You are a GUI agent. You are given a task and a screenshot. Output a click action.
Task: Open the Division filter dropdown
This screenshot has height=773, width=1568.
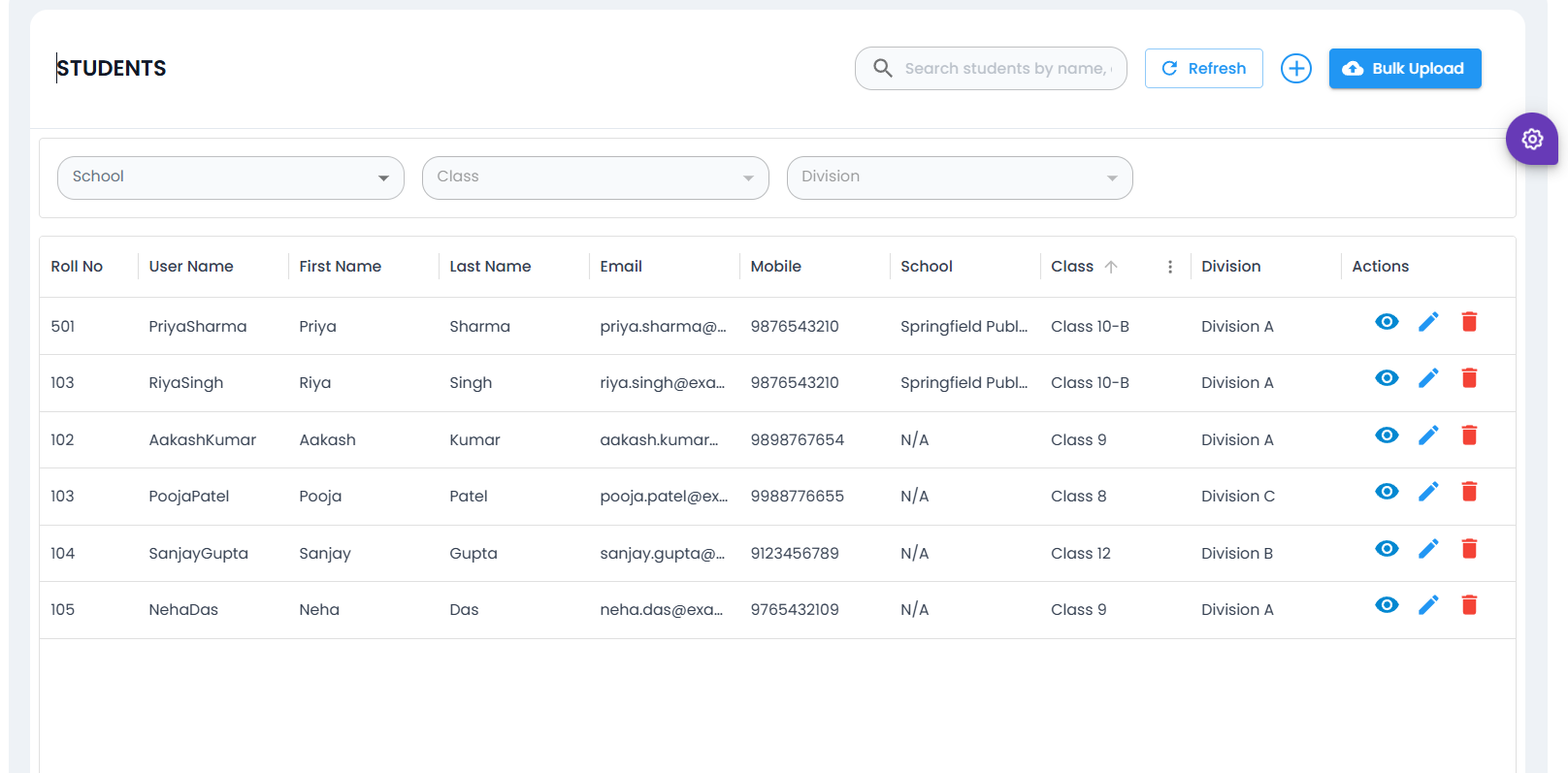(960, 177)
